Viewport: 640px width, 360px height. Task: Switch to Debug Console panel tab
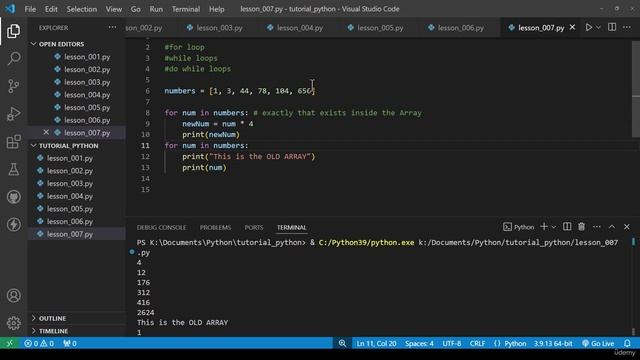click(161, 227)
